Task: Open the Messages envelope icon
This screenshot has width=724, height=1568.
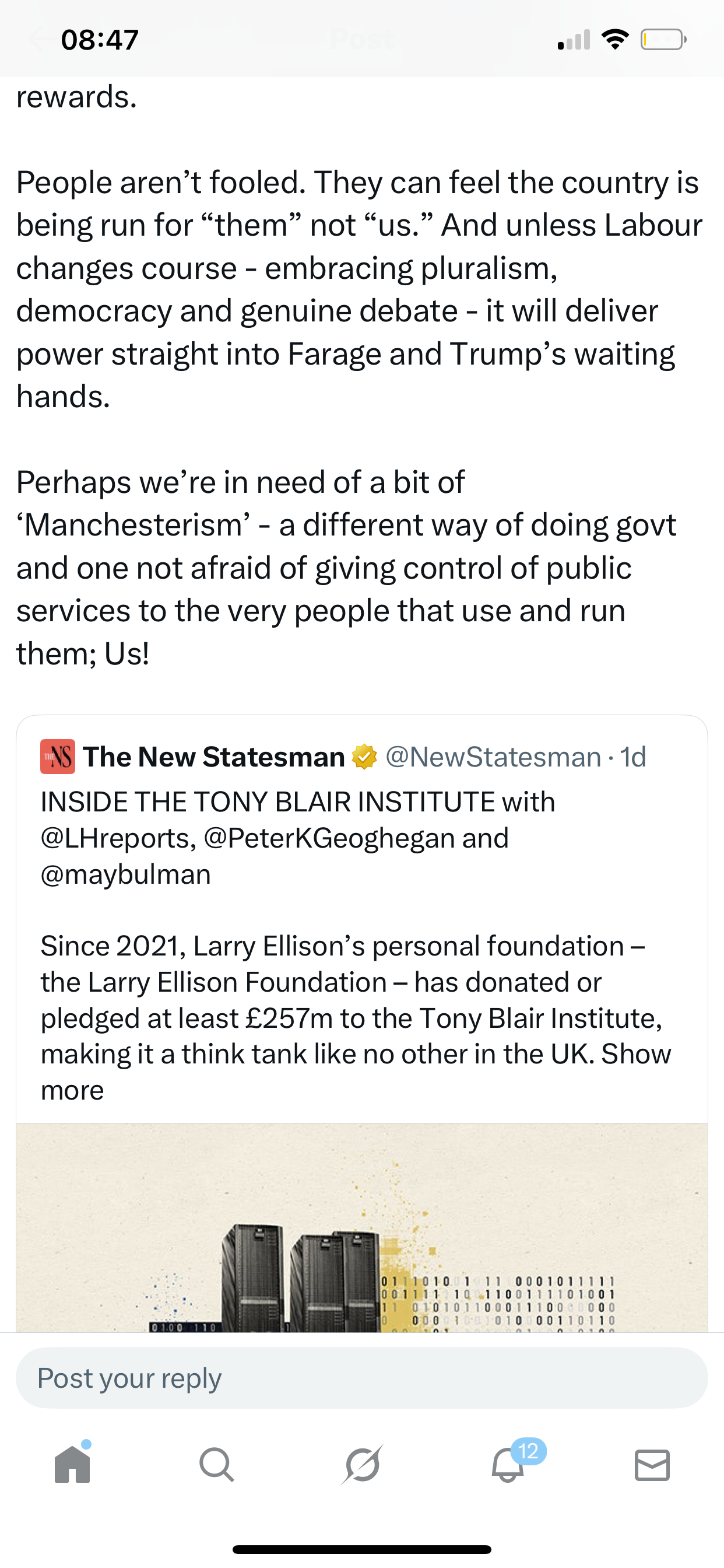Action: pos(652,1465)
